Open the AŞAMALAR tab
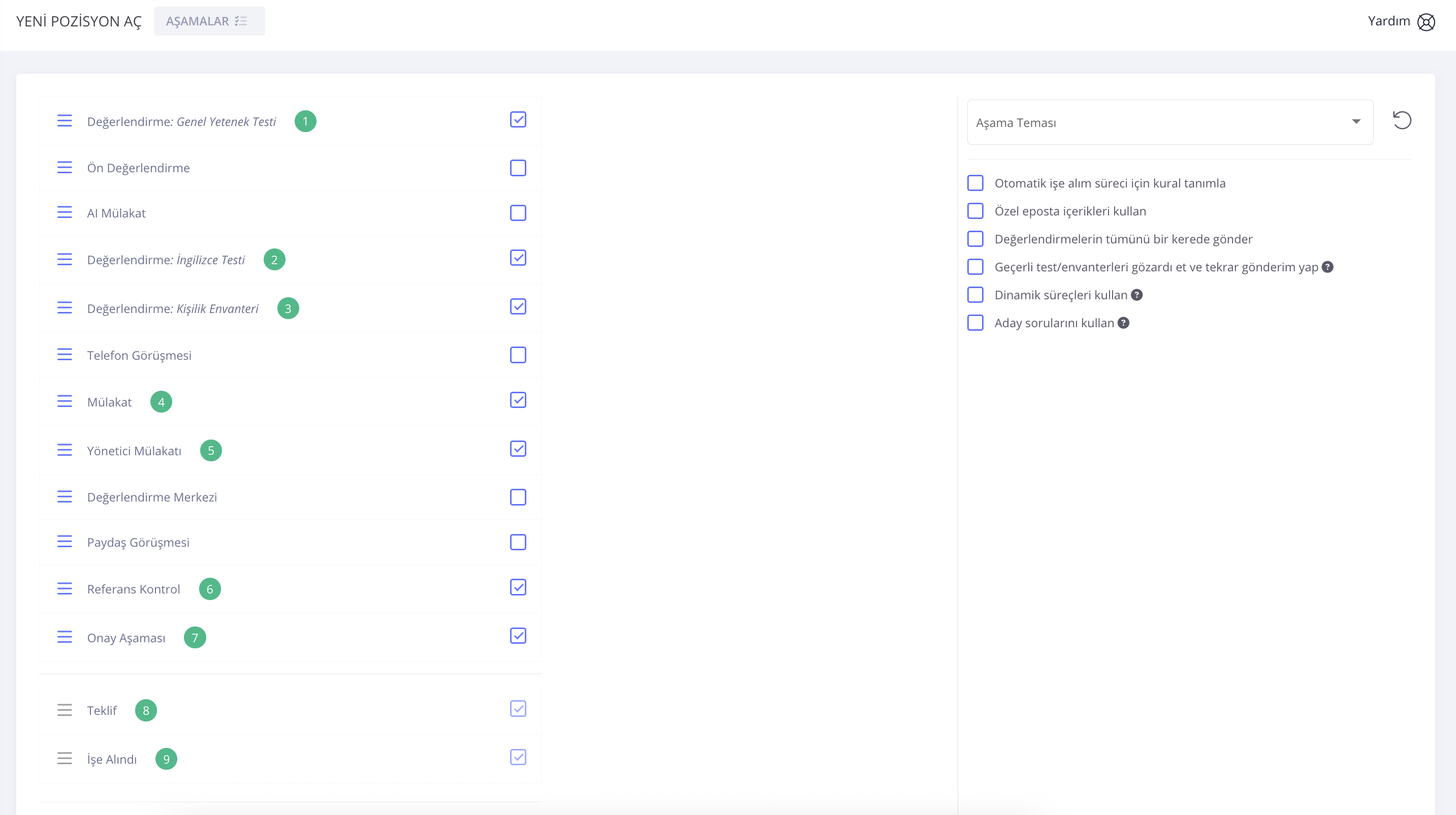Viewport: 1456px width, 815px height. click(x=209, y=21)
